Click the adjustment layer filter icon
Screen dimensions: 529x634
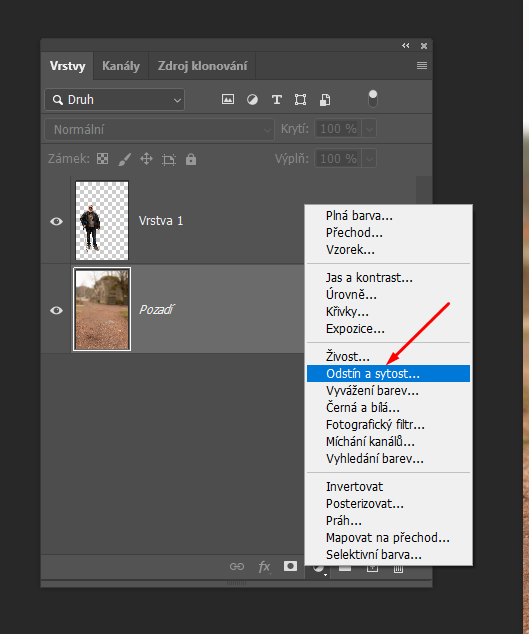coord(252,99)
